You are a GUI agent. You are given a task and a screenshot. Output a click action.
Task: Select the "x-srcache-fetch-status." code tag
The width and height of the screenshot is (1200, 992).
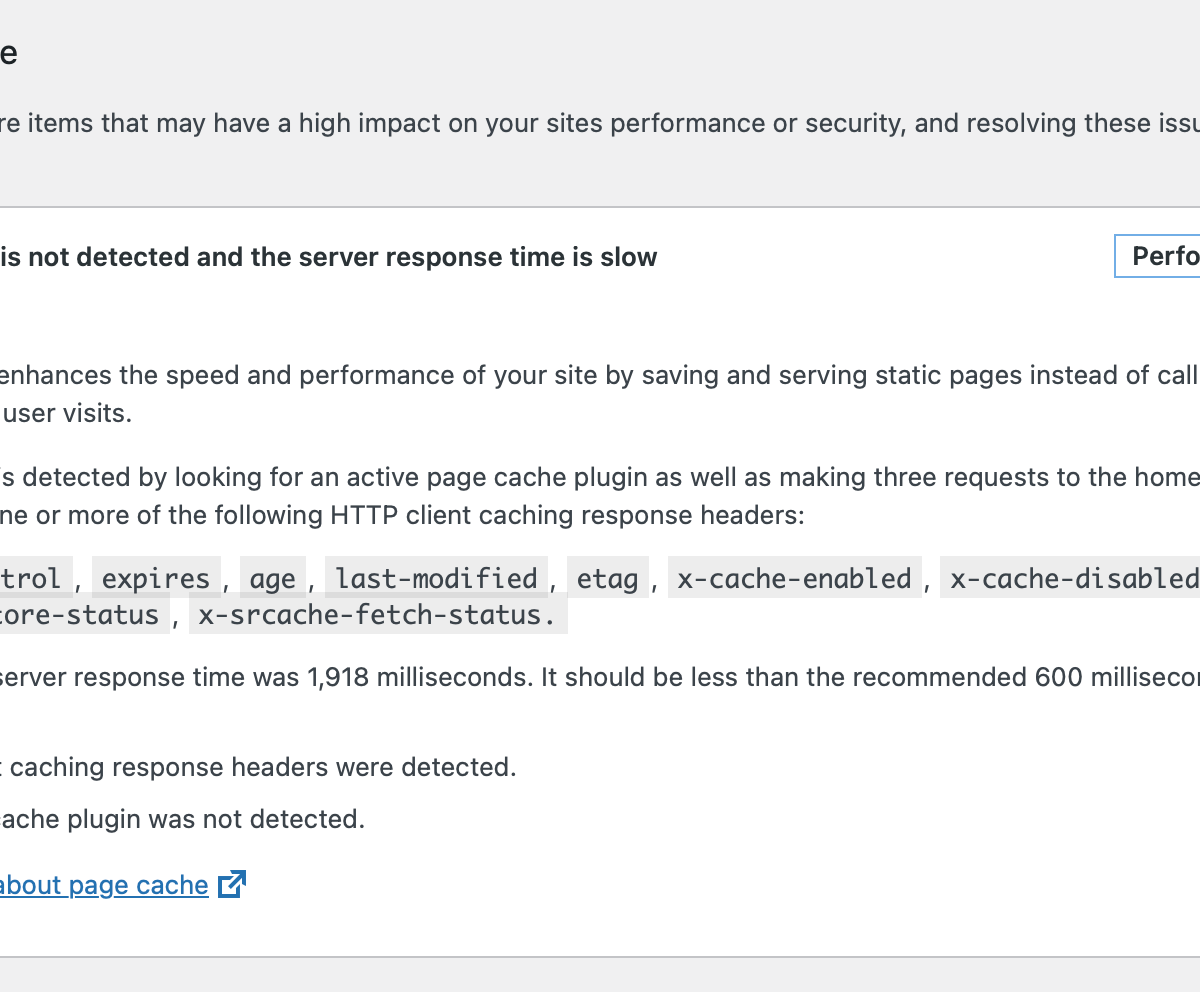point(378,615)
